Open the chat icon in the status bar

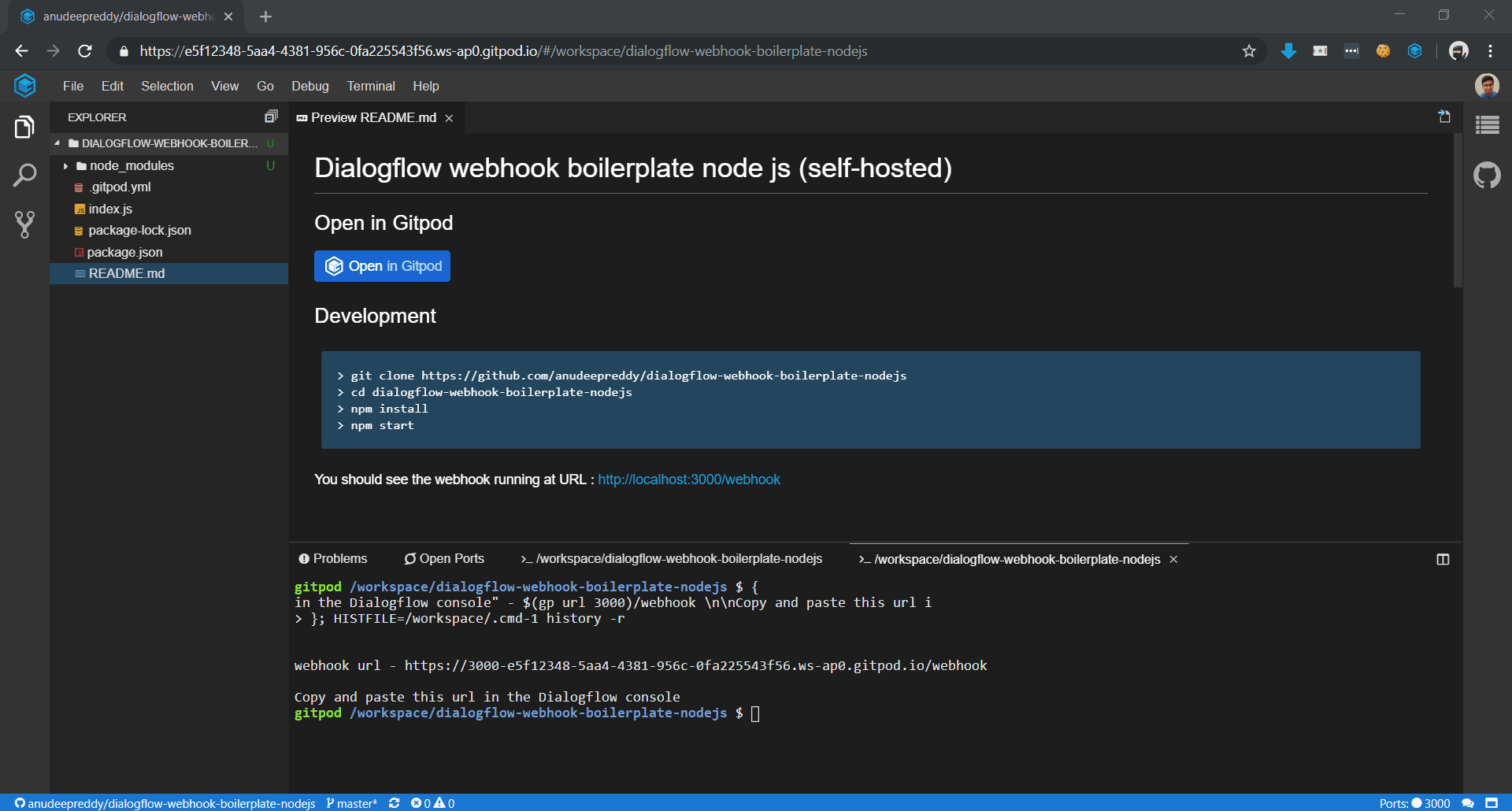[1468, 803]
